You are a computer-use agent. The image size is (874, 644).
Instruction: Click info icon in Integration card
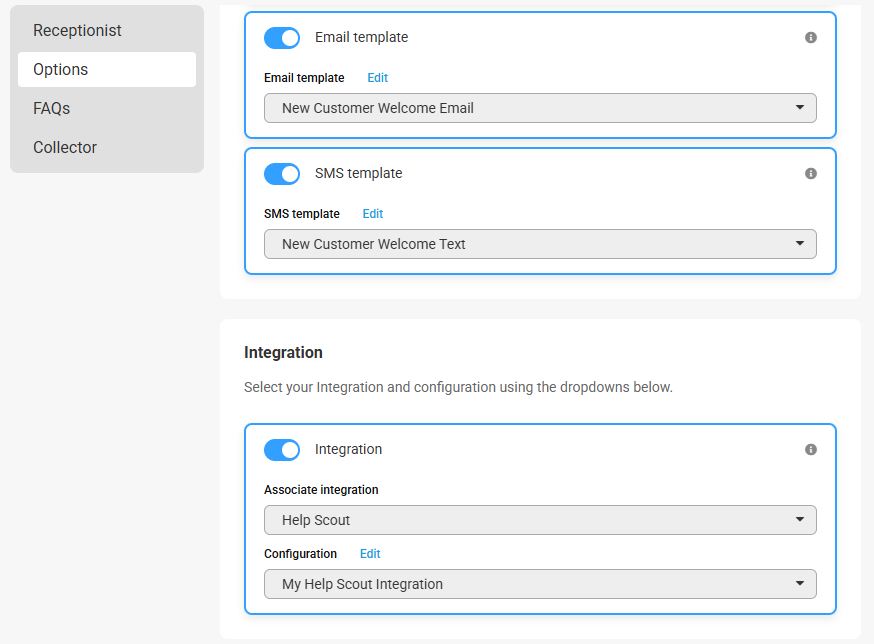pyautogui.click(x=810, y=449)
